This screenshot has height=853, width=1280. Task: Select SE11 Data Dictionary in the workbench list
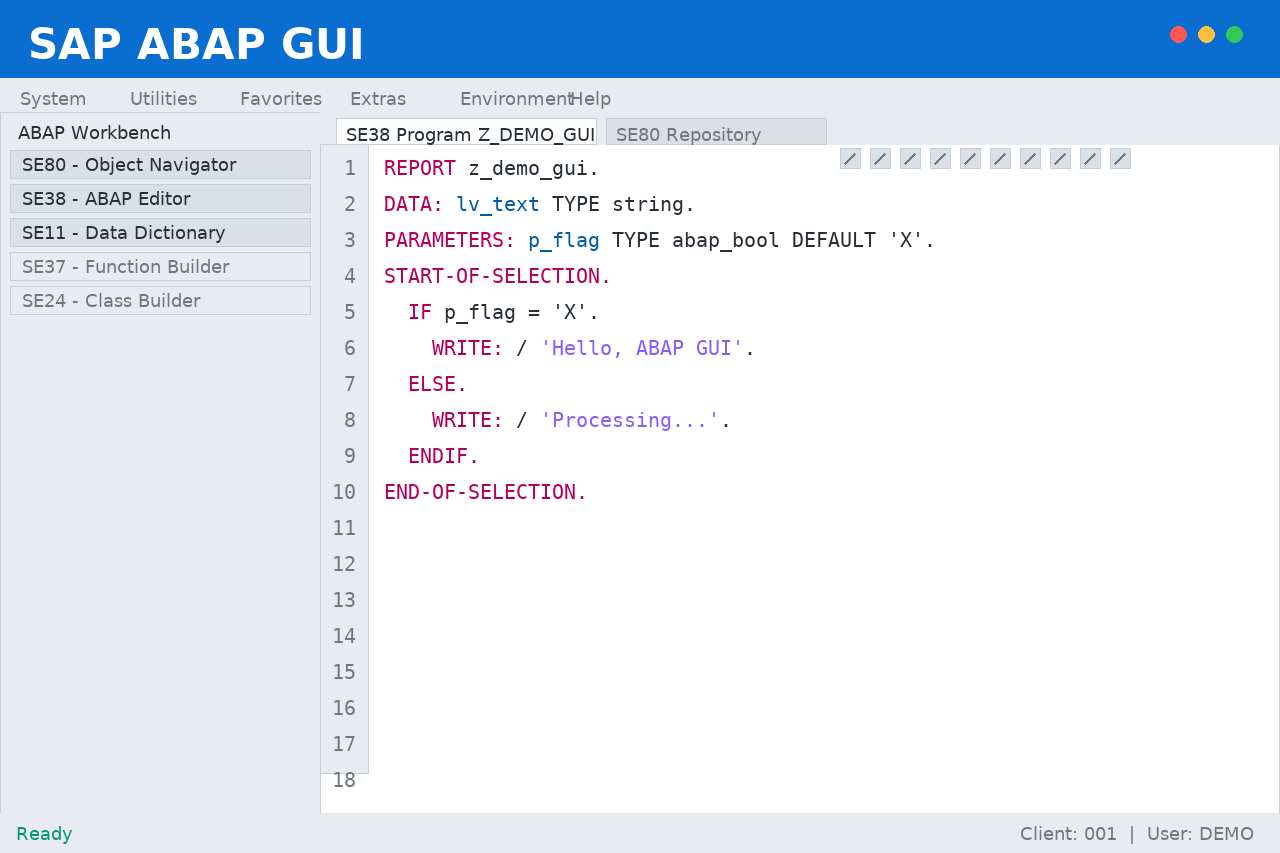point(160,232)
